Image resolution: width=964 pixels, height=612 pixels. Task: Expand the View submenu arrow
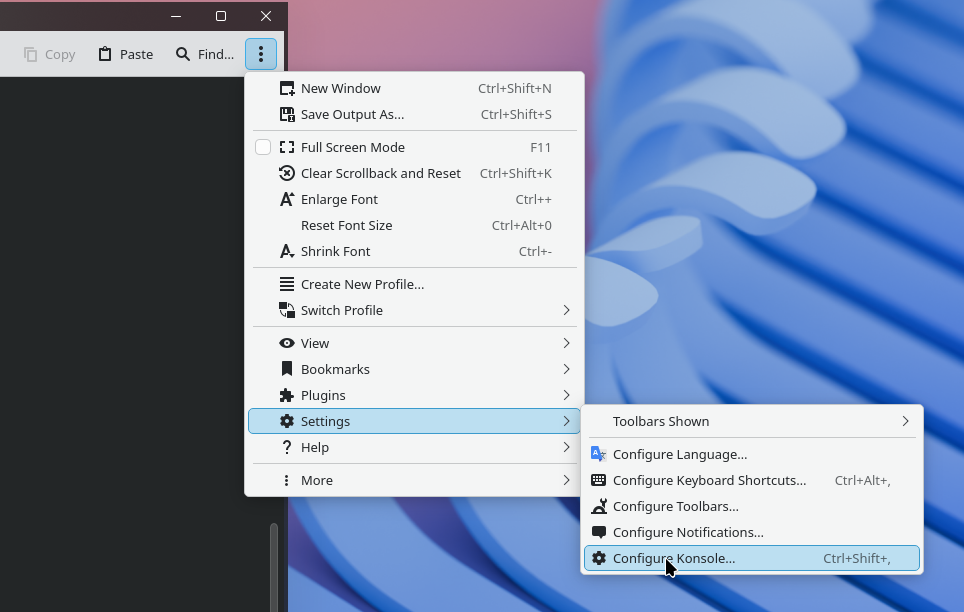point(566,343)
